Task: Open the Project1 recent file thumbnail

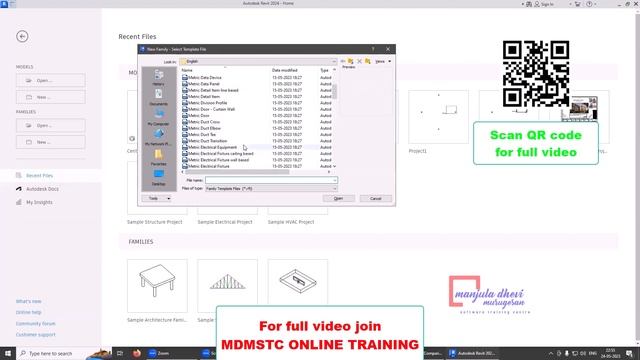Action: click(x=438, y=117)
